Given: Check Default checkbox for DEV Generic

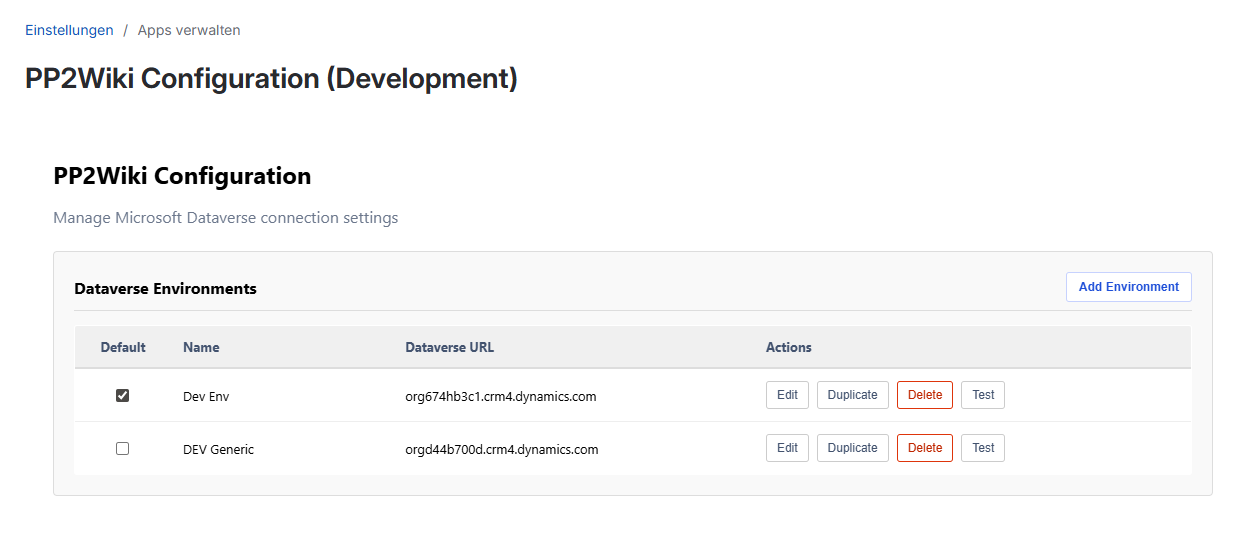Looking at the screenshot, I should [x=123, y=448].
